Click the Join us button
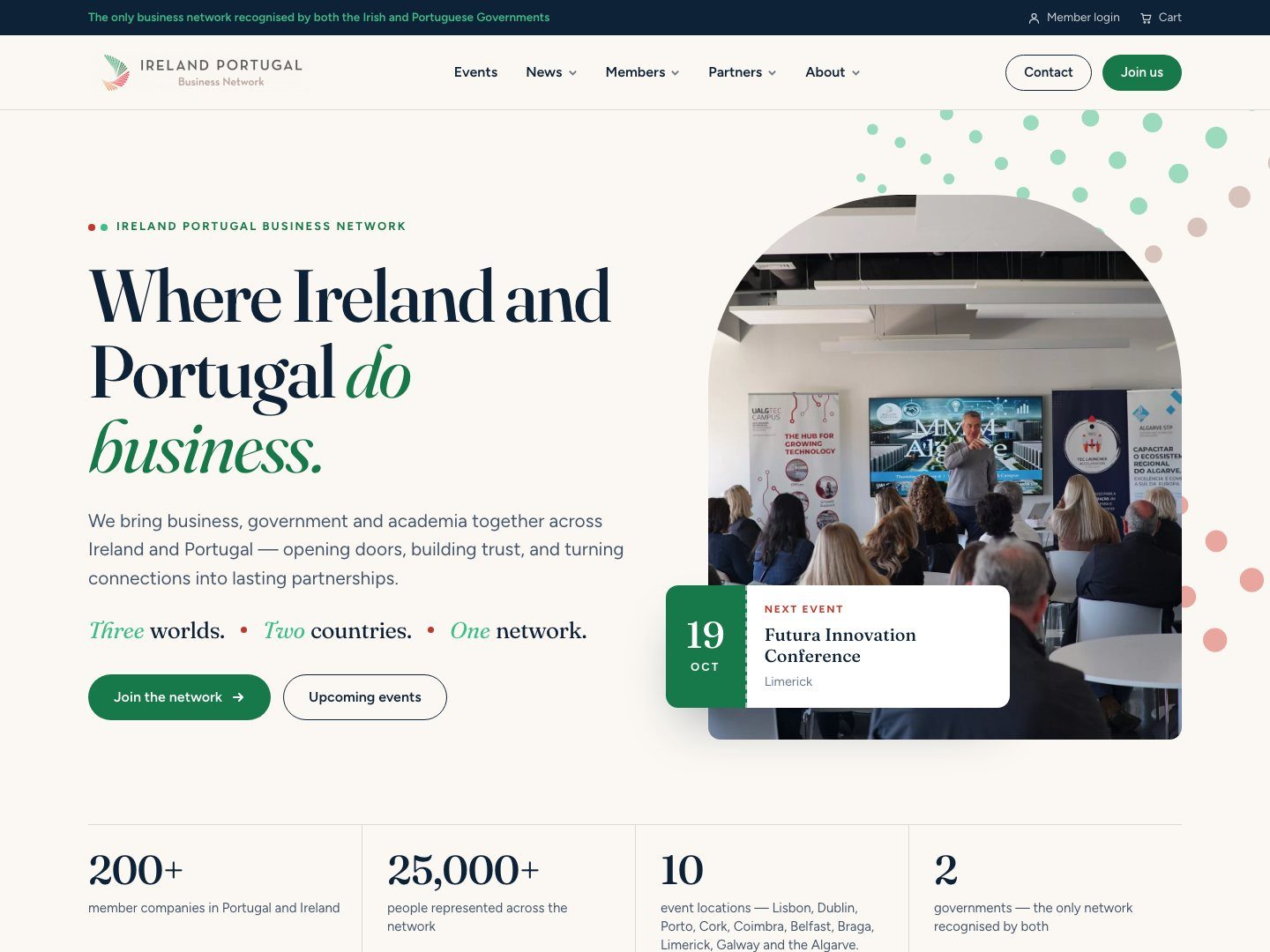1270x952 pixels. 1142,72
